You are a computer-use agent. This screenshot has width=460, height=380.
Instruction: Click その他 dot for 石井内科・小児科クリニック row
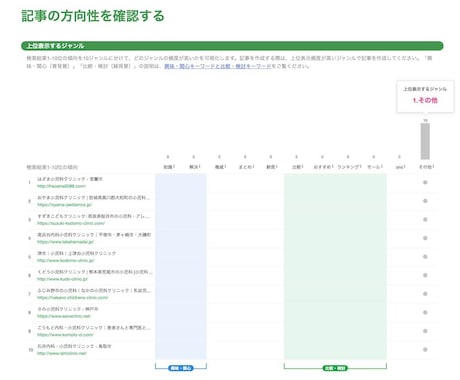coord(425,350)
